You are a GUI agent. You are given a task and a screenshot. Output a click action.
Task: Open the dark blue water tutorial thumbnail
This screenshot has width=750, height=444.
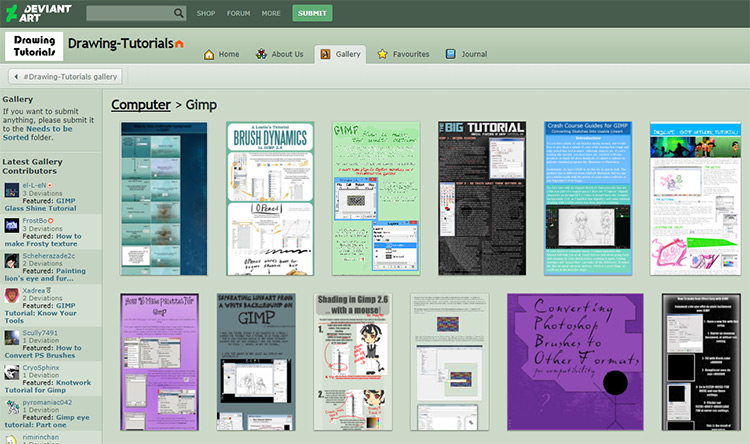(164, 199)
